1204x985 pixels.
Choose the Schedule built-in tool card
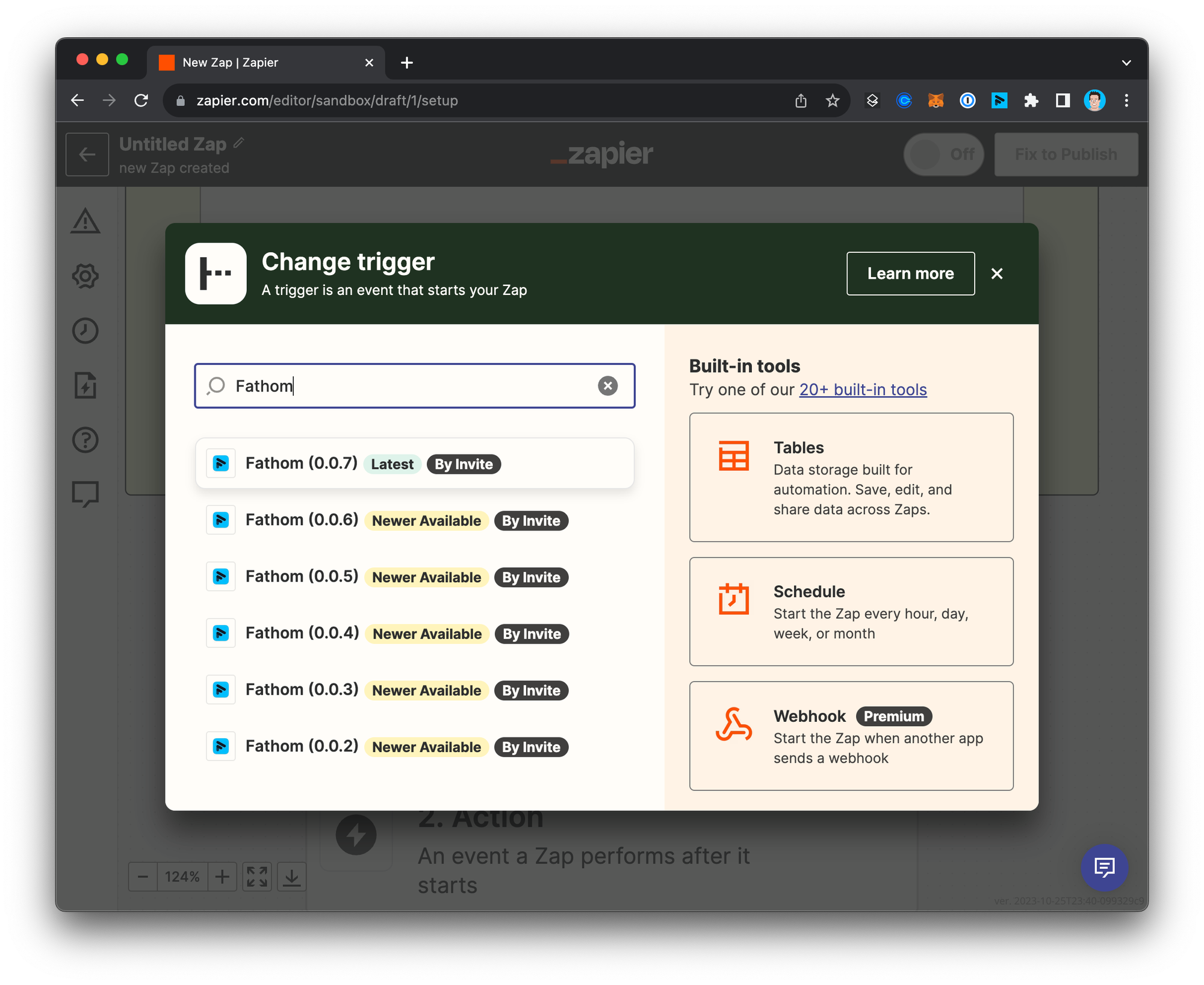coord(851,612)
